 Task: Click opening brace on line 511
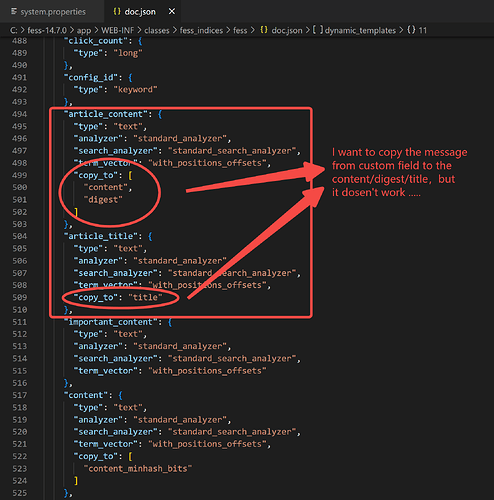(170, 322)
